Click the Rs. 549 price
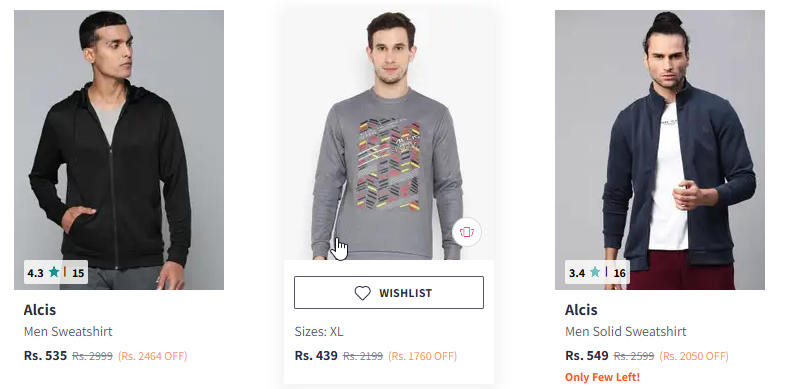The height and width of the screenshot is (389, 805). pyautogui.click(x=586, y=356)
